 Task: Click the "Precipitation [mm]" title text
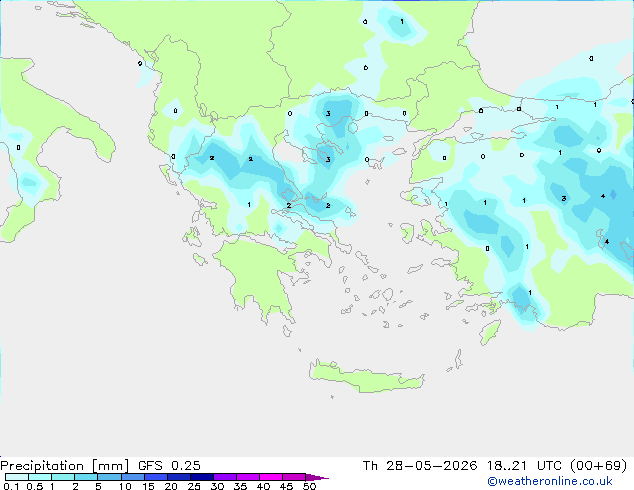(65, 466)
